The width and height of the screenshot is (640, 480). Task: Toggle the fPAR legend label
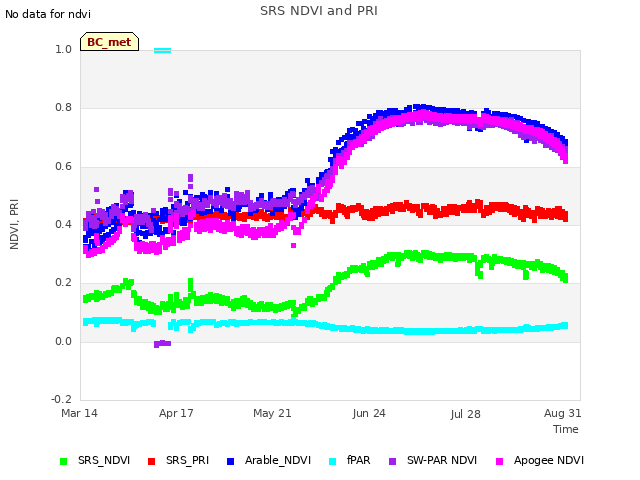coord(359,460)
